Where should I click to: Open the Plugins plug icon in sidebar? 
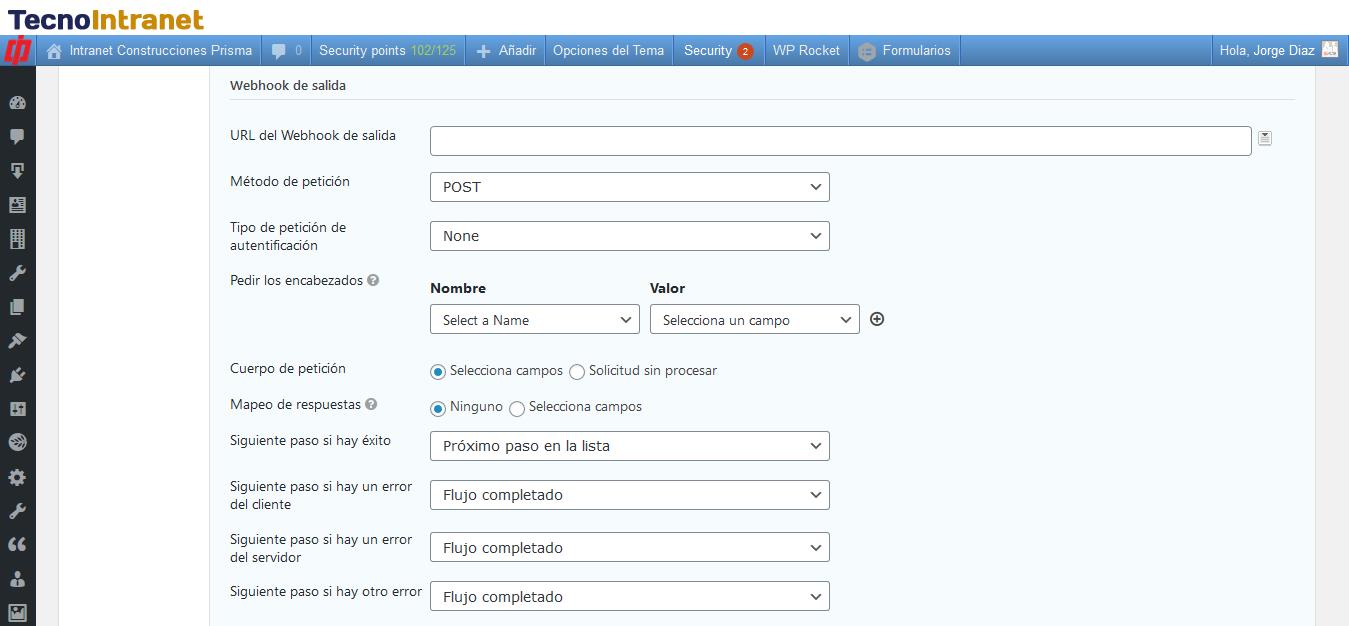[x=17, y=375]
